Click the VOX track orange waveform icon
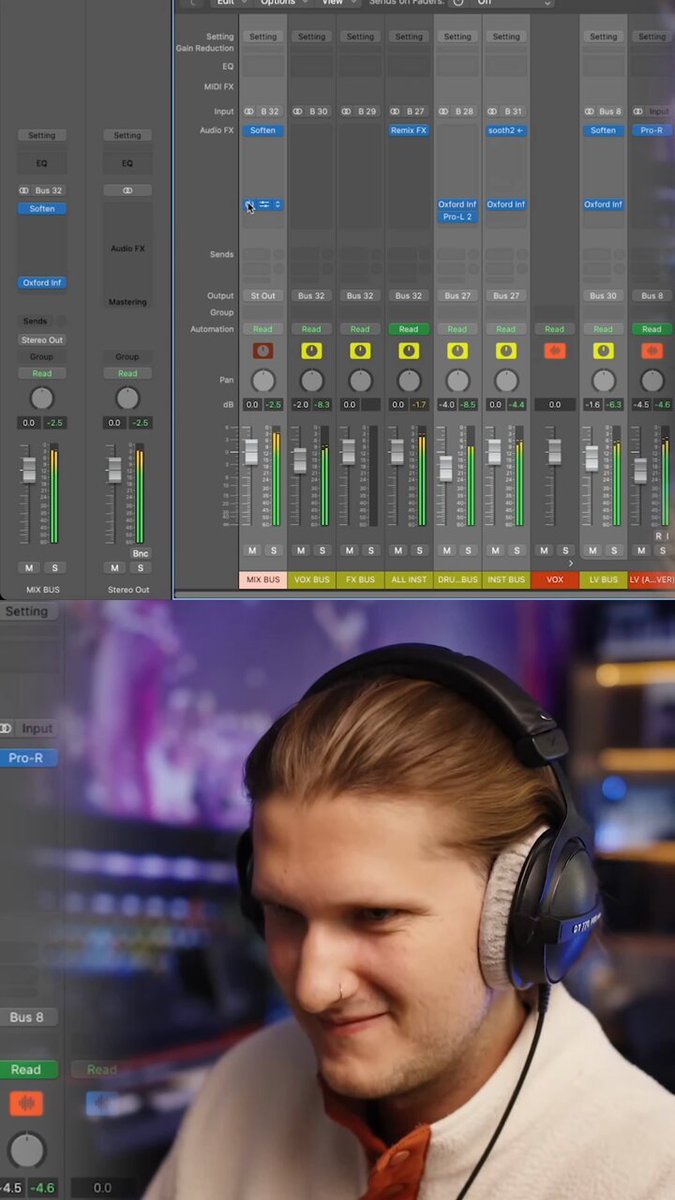 click(555, 351)
